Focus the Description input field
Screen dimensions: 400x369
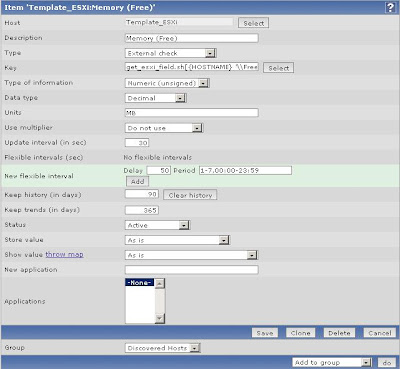(x=191, y=38)
